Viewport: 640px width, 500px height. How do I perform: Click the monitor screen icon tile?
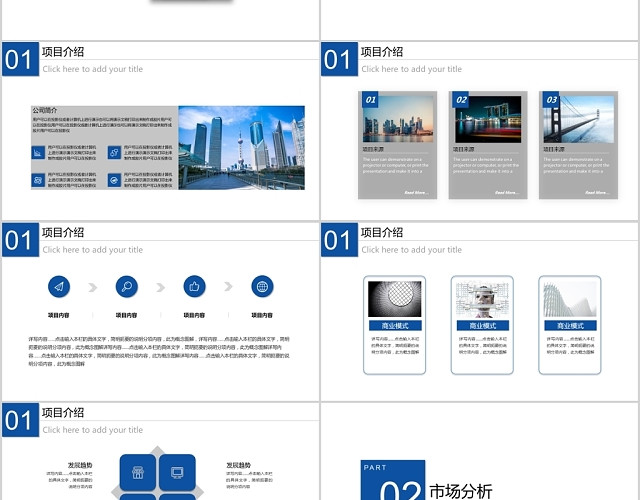point(177,472)
